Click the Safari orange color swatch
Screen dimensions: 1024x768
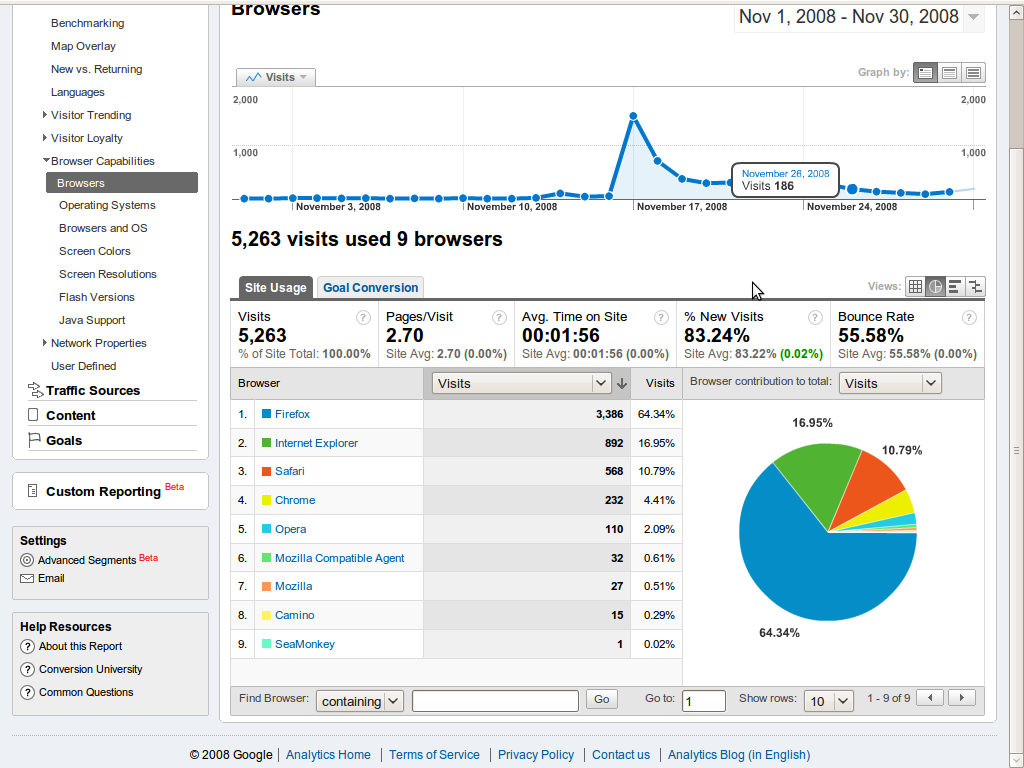pyautogui.click(x=266, y=471)
